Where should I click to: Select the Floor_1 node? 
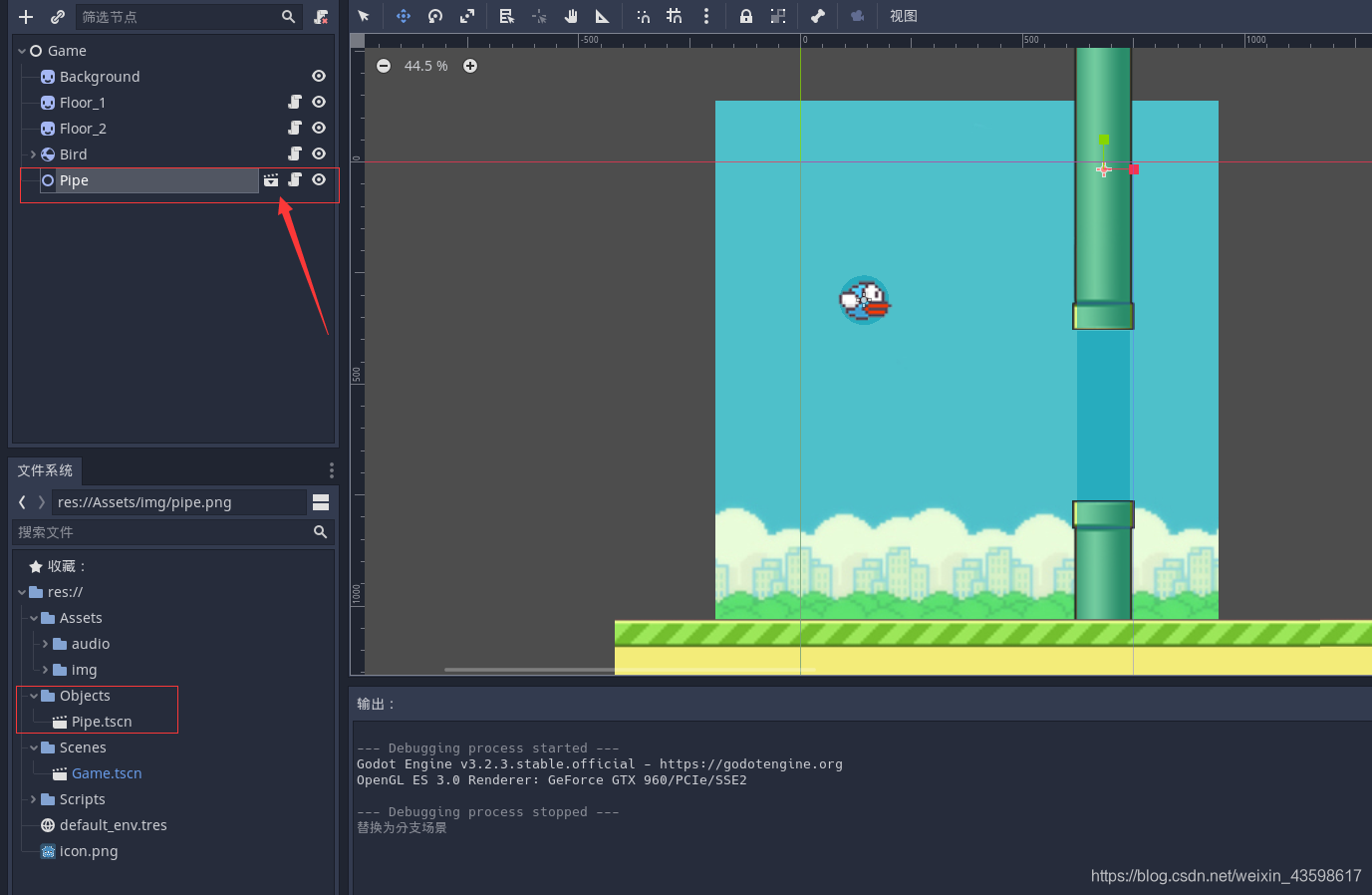pyautogui.click(x=83, y=103)
